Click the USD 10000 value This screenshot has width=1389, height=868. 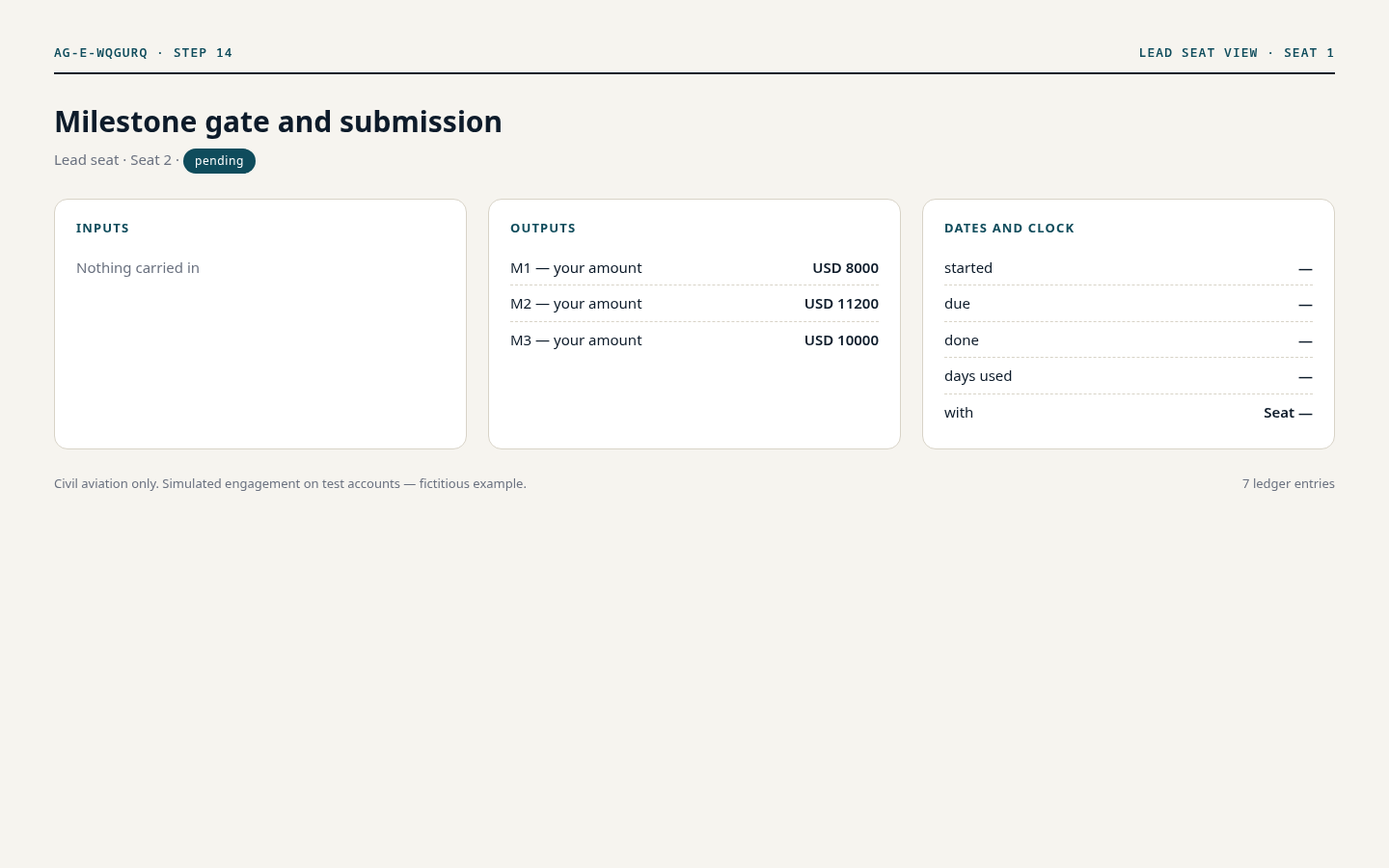841,340
